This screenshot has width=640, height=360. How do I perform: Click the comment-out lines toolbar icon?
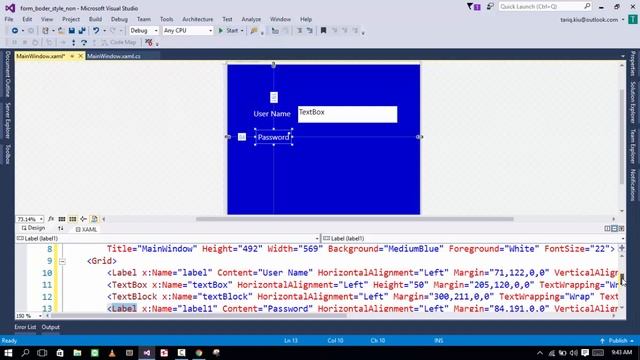click(300, 31)
